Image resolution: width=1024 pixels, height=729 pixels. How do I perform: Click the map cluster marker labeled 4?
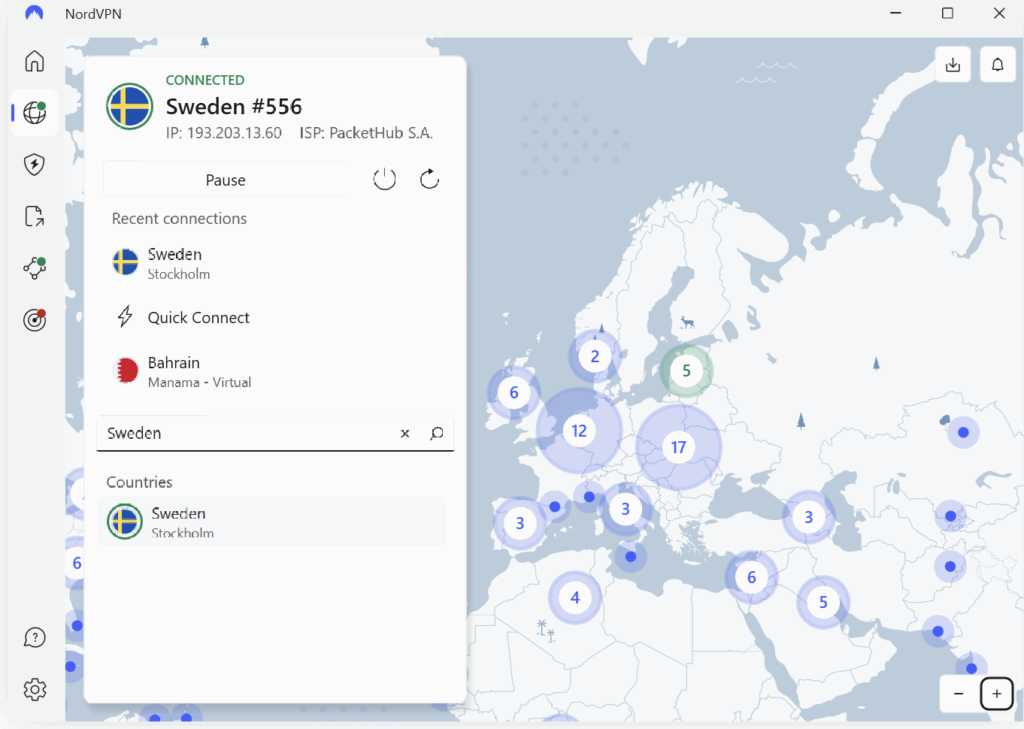(575, 598)
